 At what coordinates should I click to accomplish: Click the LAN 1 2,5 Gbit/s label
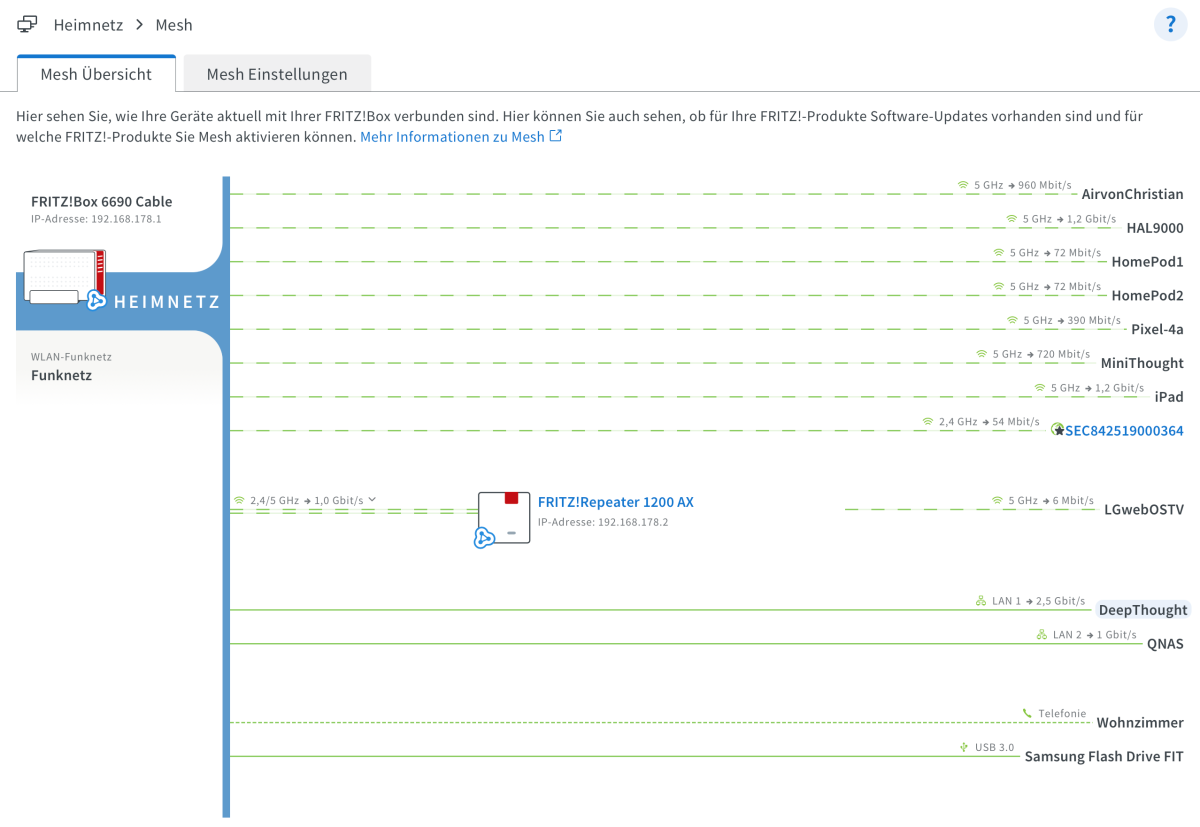click(x=1038, y=601)
